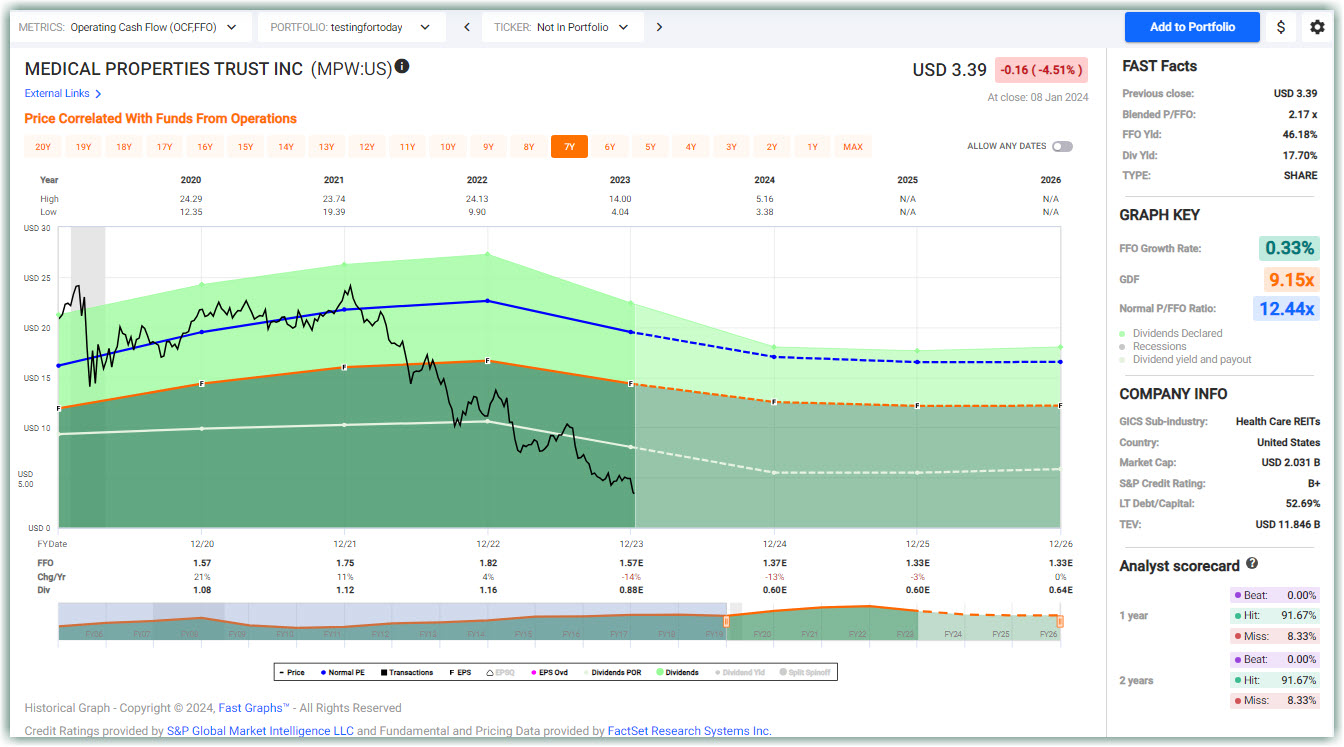Select the 10Y time range
Screen dimensions: 1344x747
pos(448,147)
